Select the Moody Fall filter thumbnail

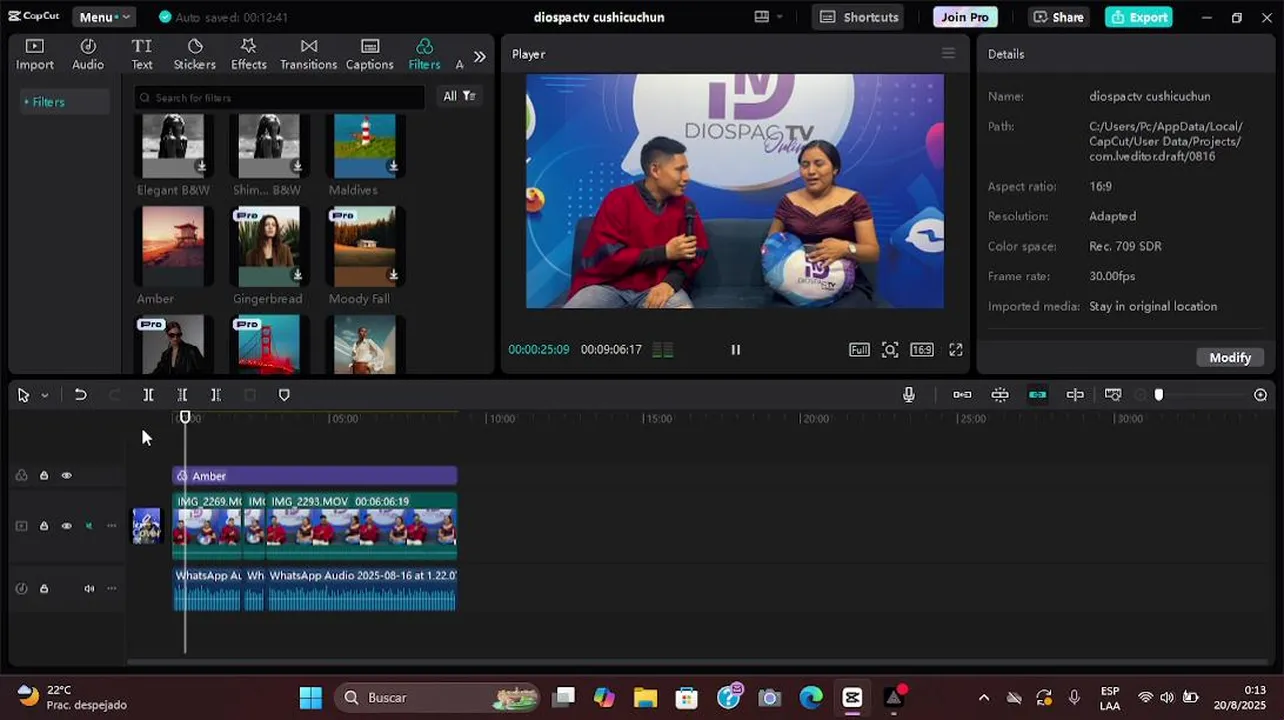click(x=365, y=245)
